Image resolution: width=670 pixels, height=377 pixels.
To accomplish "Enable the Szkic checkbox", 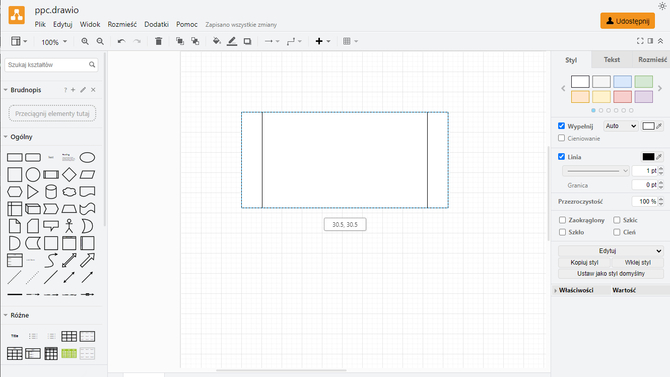I will (x=617, y=220).
